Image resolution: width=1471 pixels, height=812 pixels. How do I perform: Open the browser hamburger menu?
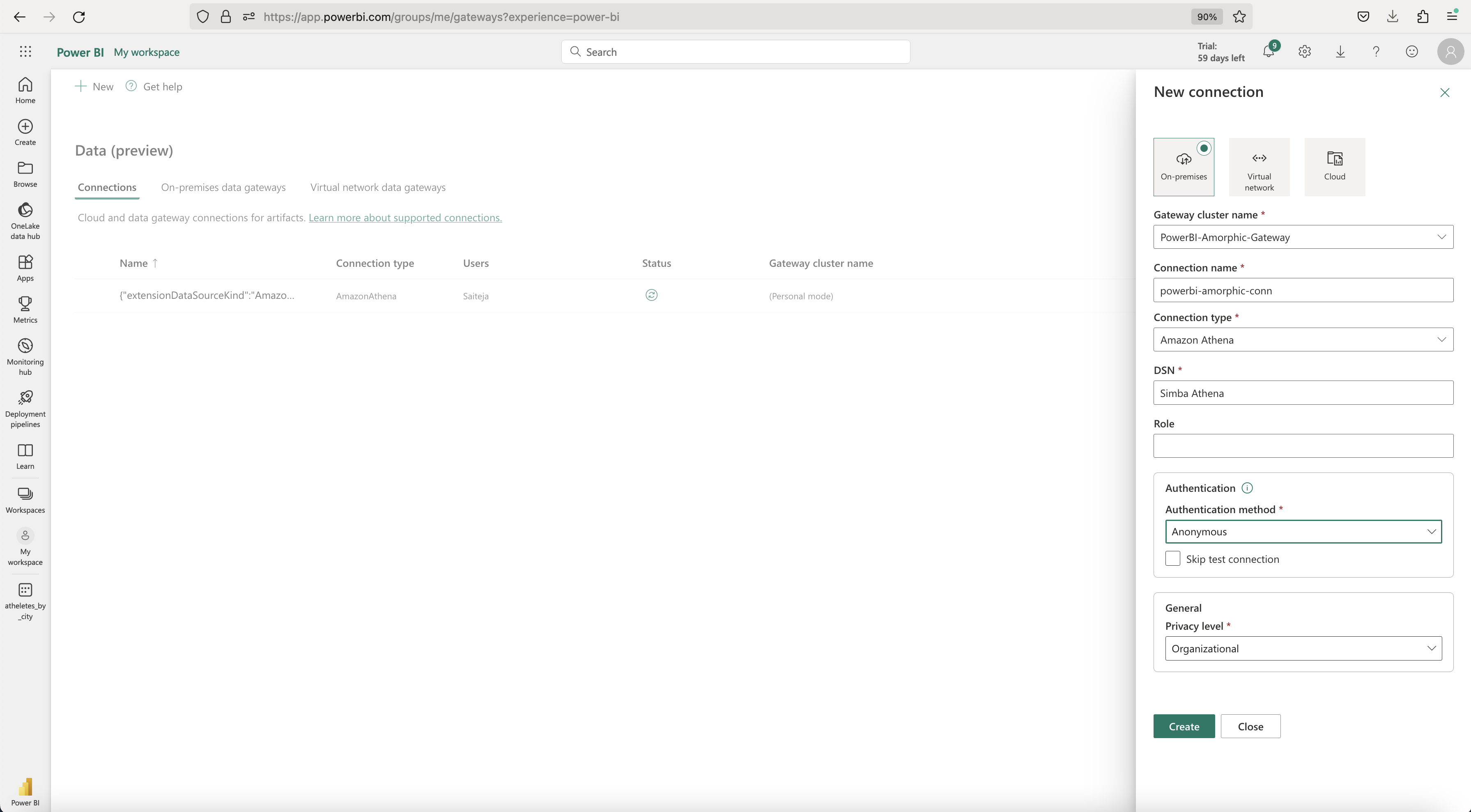click(1452, 16)
